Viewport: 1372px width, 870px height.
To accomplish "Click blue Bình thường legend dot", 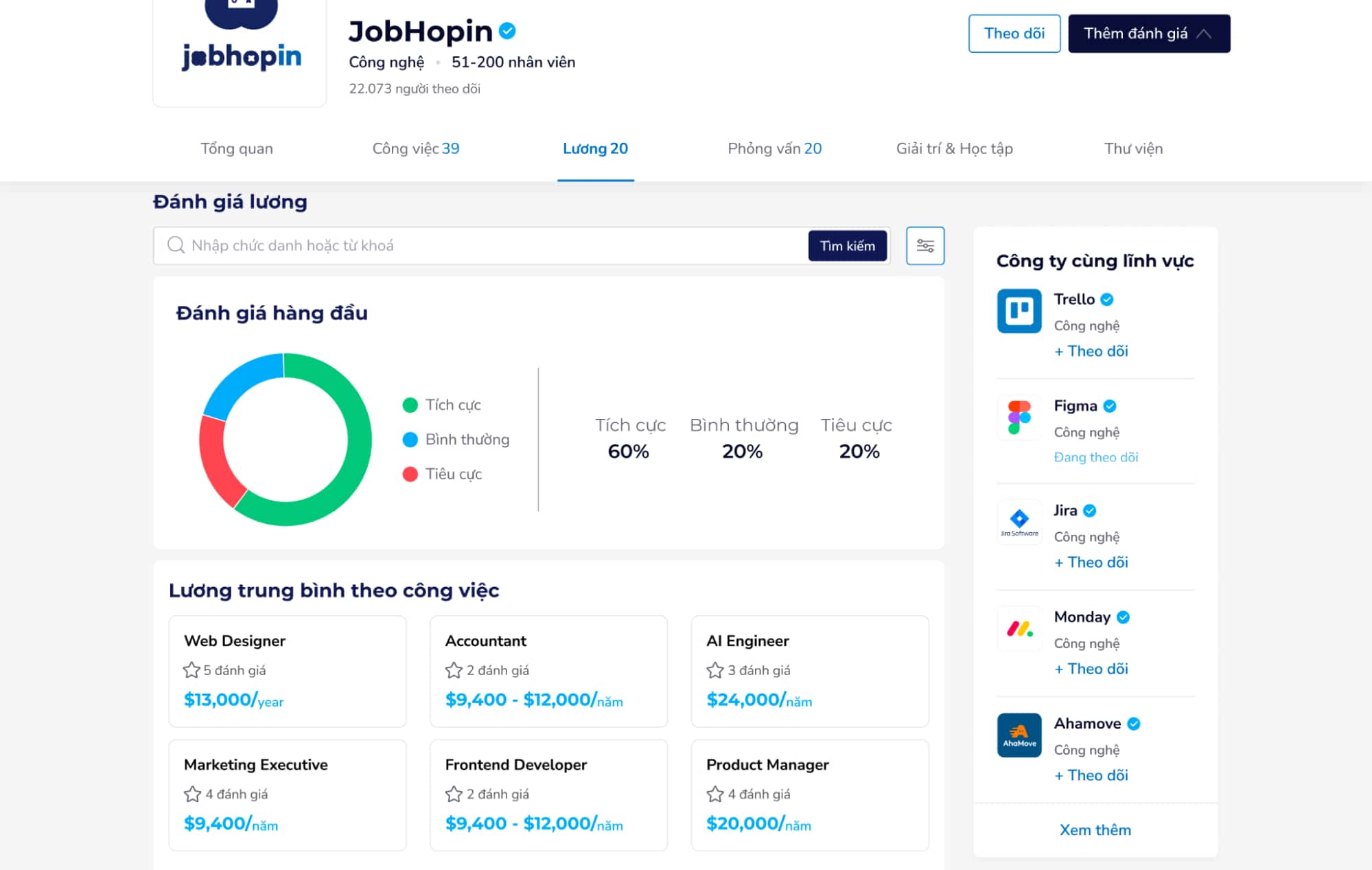I will (x=410, y=439).
